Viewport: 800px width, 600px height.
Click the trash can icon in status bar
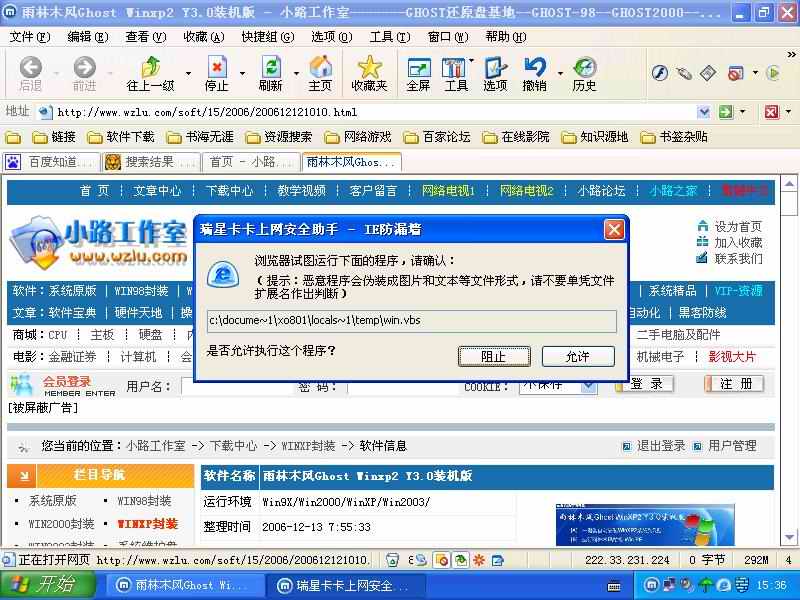pyautogui.click(x=392, y=560)
